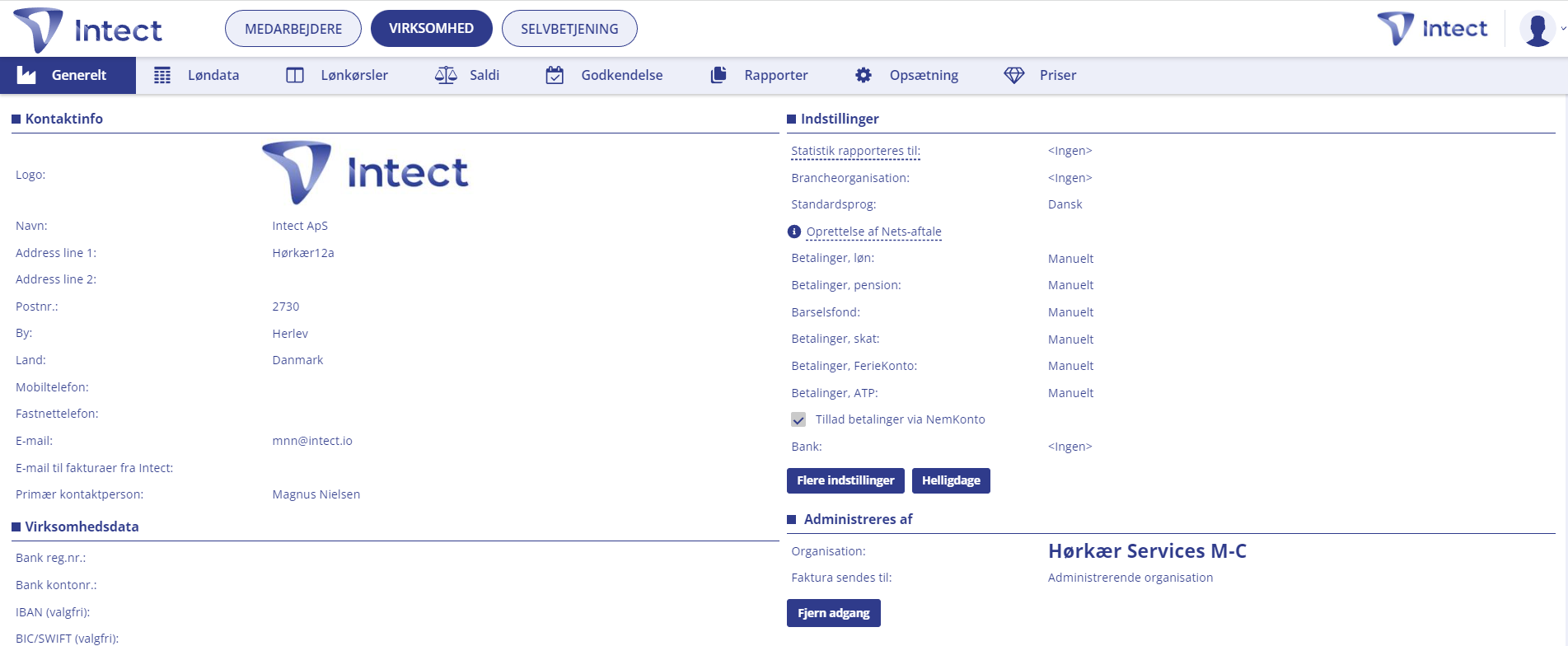
Task: Click the Godkendelse calendar check icon
Action: [555, 75]
